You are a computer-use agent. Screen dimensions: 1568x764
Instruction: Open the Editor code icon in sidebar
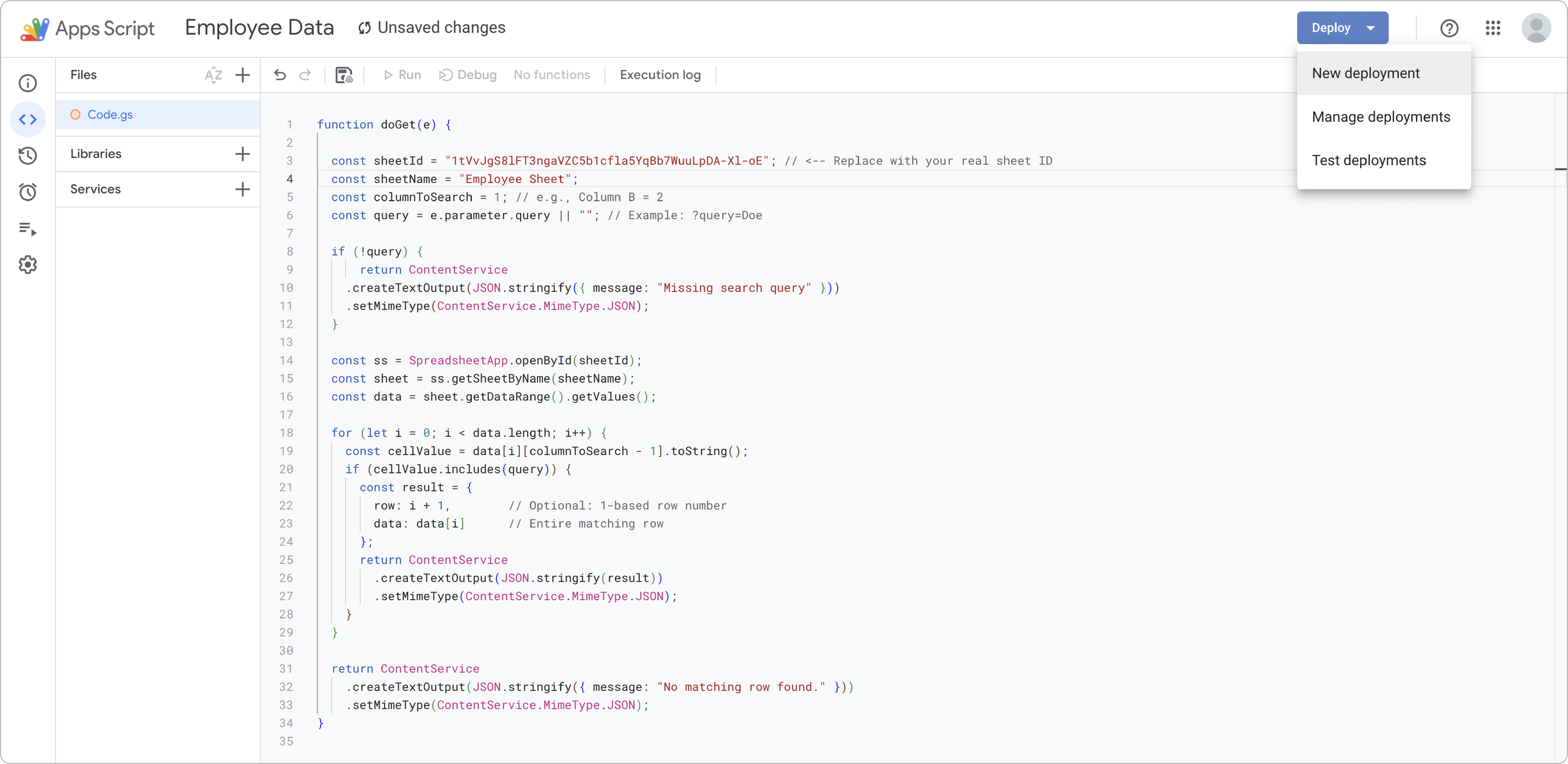tap(28, 119)
